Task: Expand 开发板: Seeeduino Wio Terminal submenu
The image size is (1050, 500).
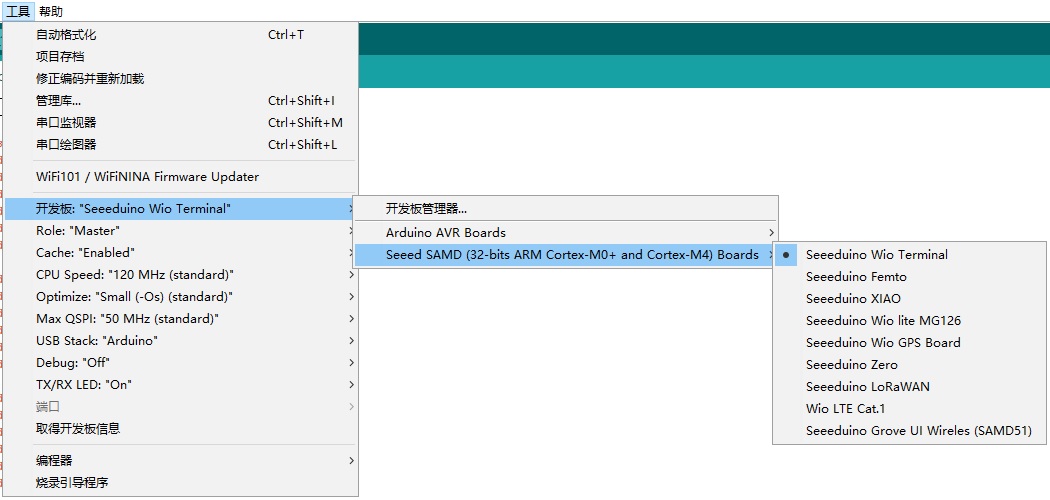Action: click(x=181, y=209)
